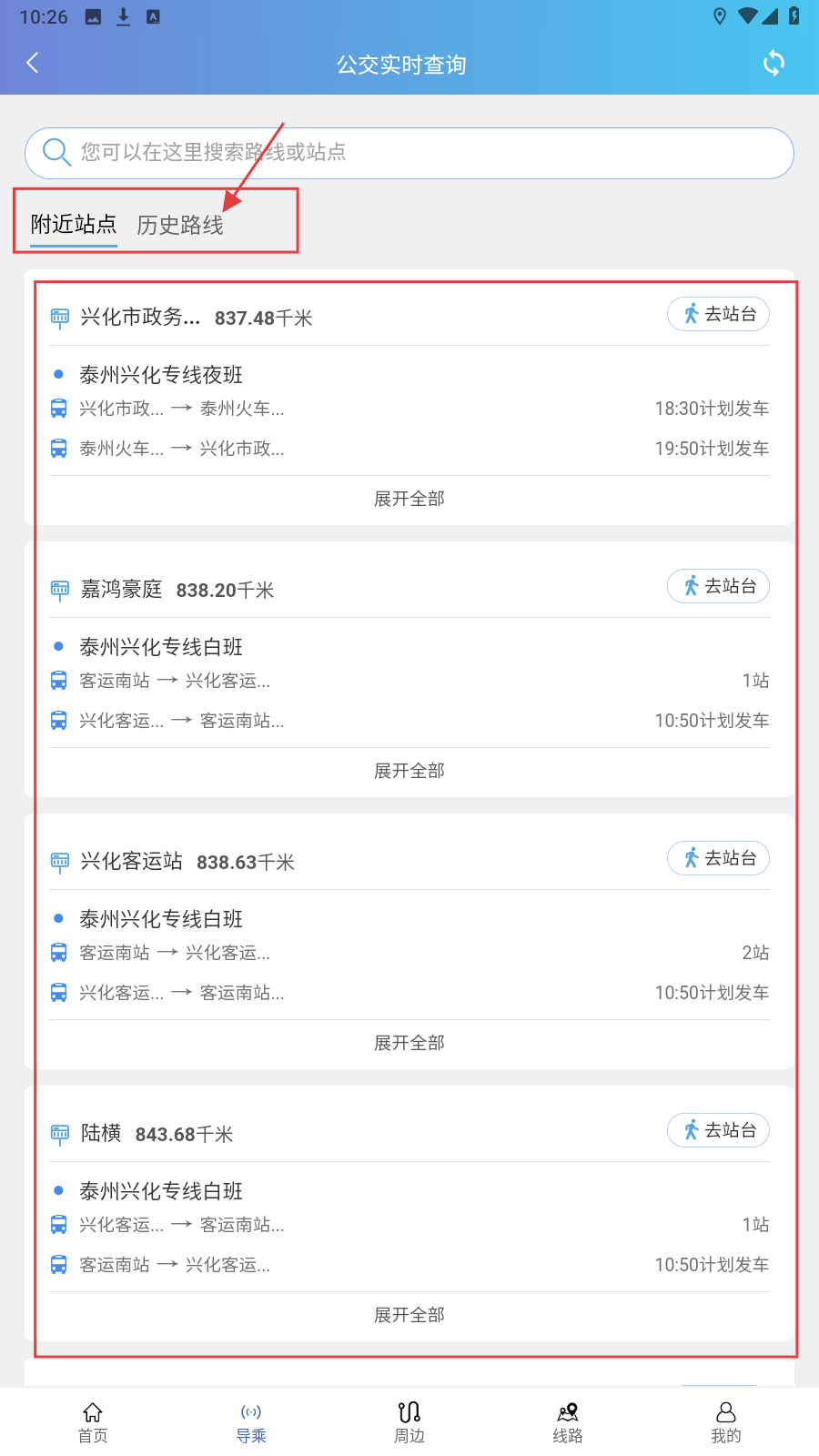Tap 去站台 for 陆横 stop

(x=719, y=1130)
